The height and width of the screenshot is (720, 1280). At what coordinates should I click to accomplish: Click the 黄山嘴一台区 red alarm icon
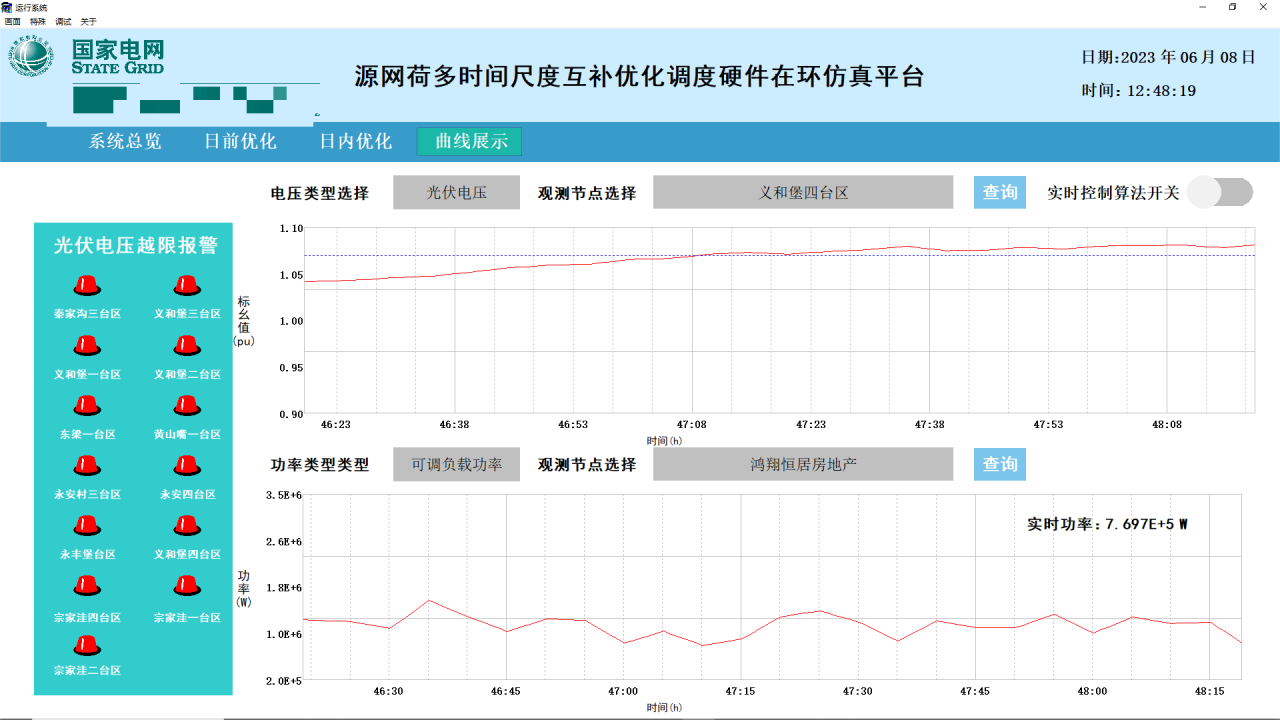coord(187,406)
